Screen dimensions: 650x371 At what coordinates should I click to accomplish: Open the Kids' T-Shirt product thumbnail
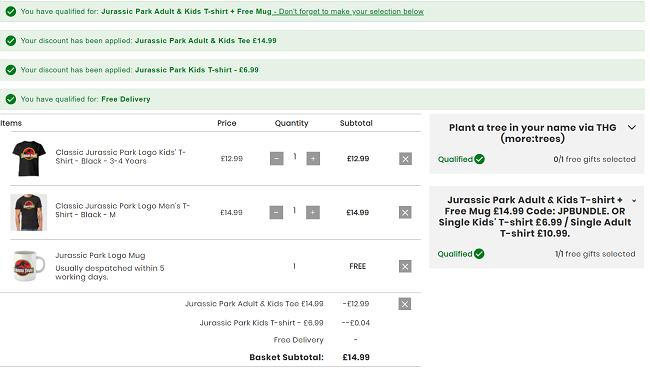(x=29, y=158)
